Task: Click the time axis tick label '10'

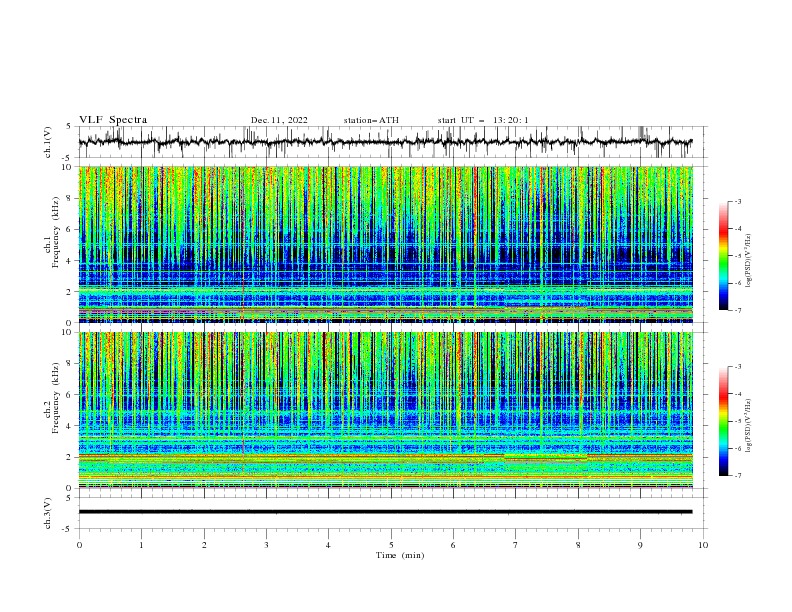Action: 703,545
